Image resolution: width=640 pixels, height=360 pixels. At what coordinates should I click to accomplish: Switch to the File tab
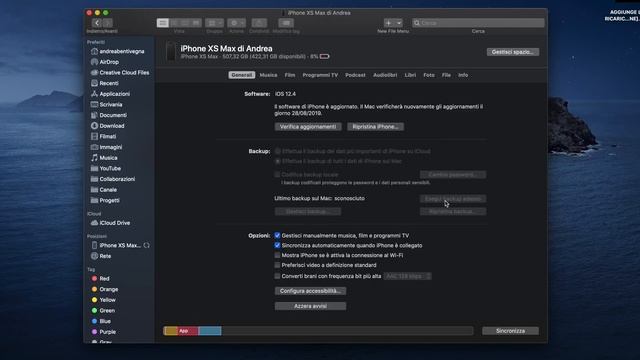coord(447,75)
